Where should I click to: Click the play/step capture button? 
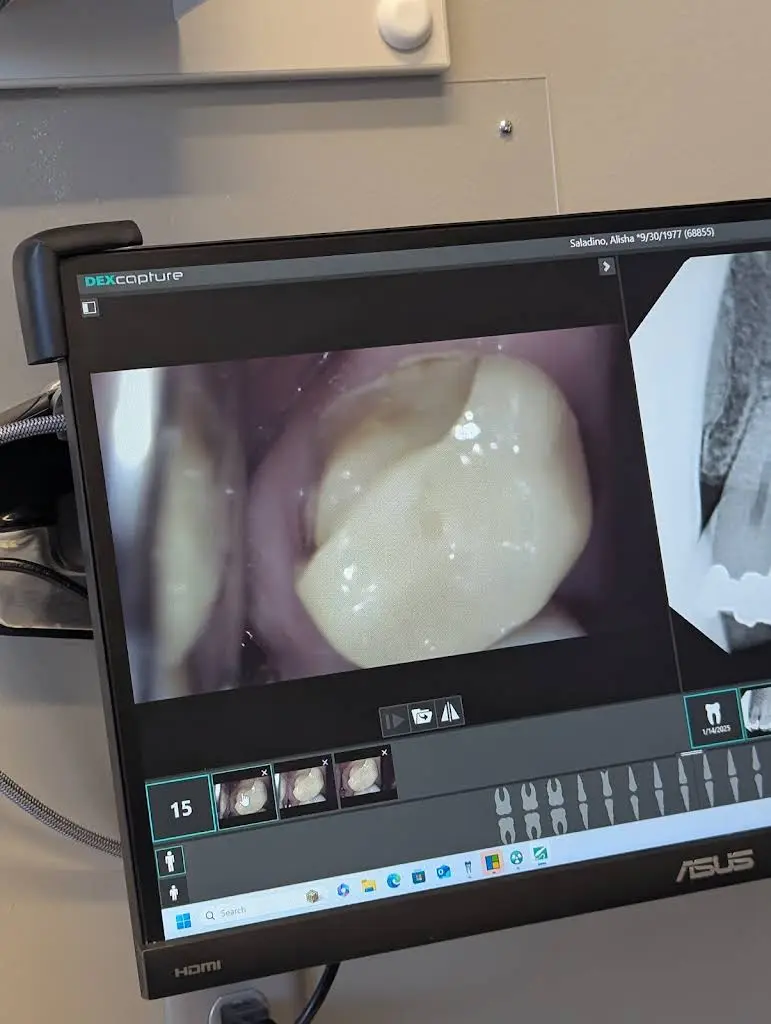394,721
